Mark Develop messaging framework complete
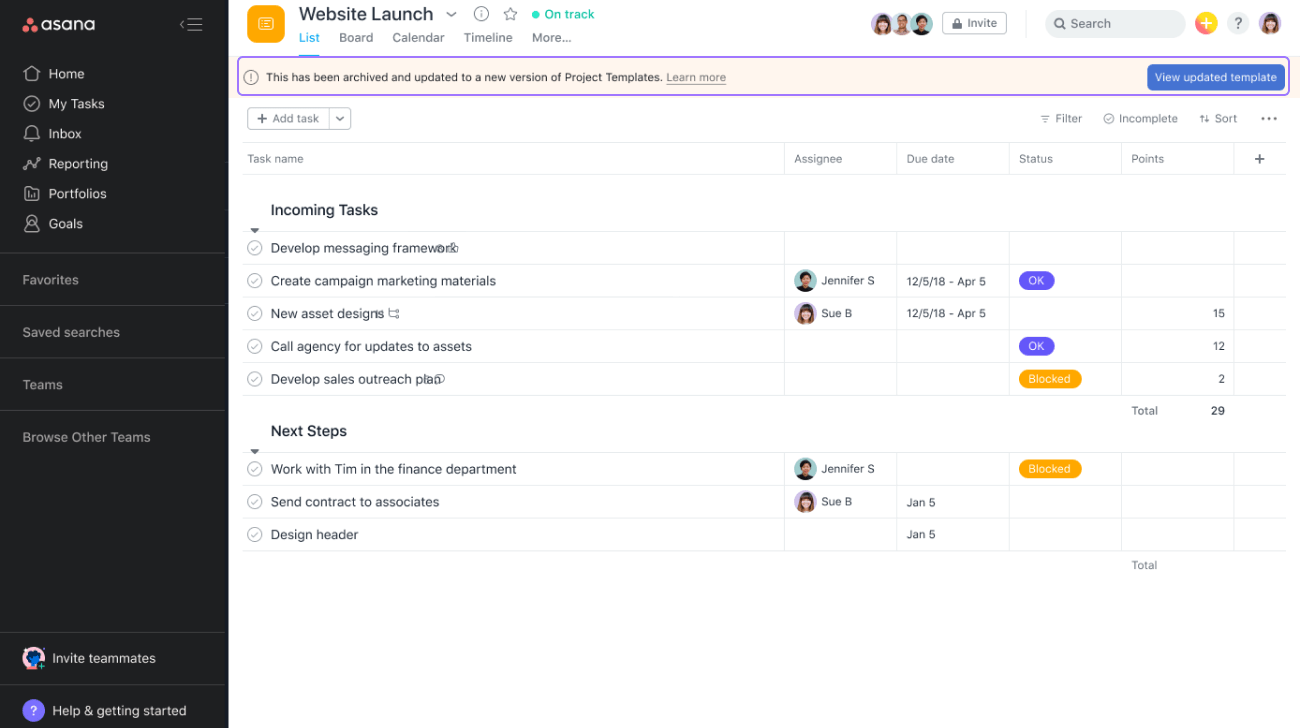 255,248
